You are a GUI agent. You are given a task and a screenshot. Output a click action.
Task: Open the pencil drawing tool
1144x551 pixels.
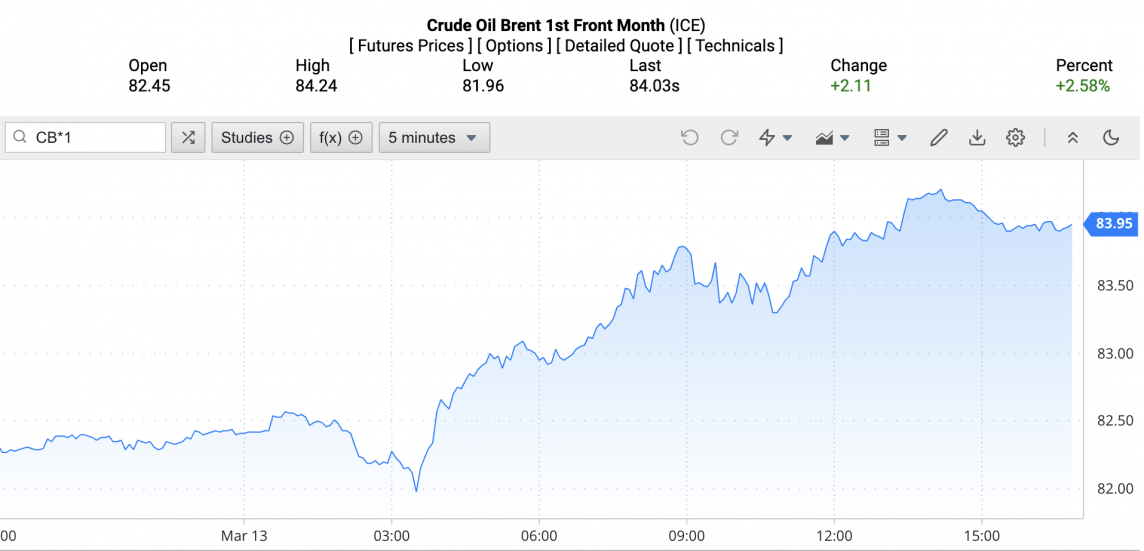938,138
